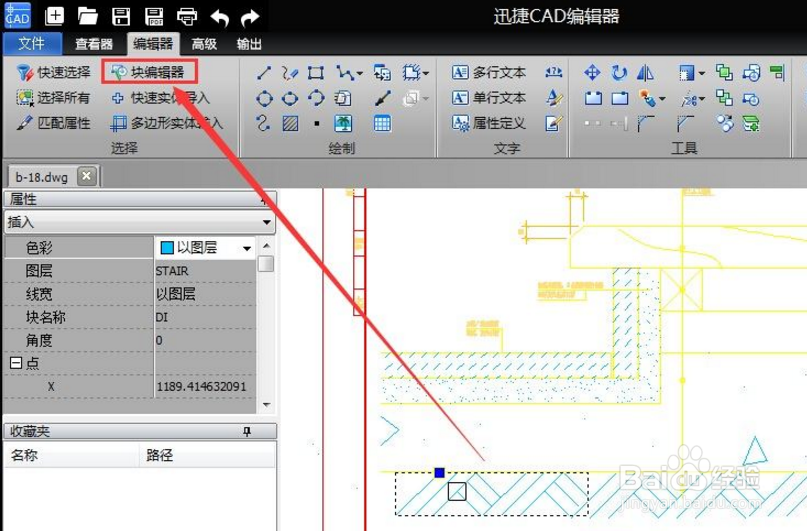Click the blue grip on selected block
This screenshot has height=531, width=807.
pyautogui.click(x=440, y=472)
